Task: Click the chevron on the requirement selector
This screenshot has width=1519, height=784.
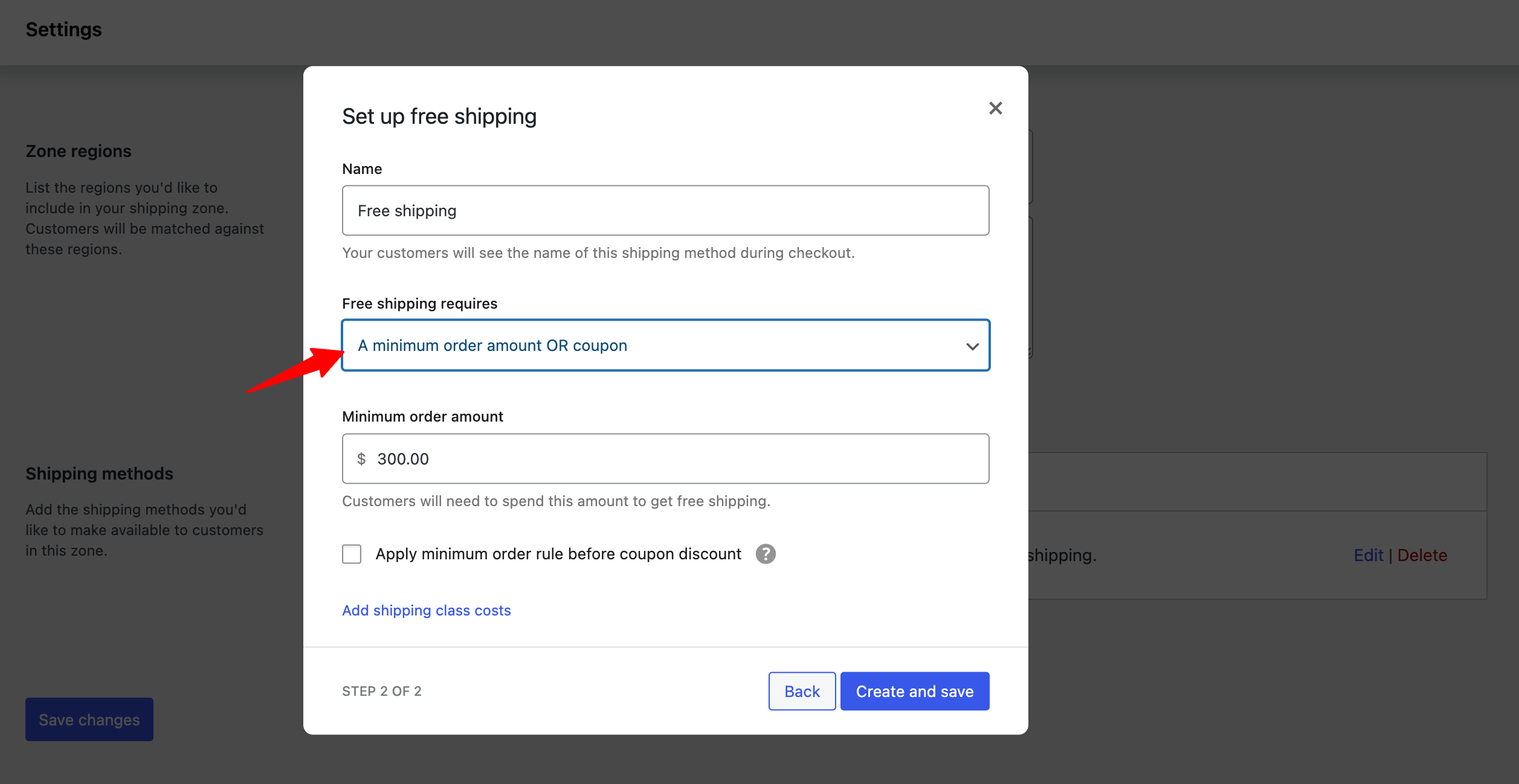Action: point(972,345)
